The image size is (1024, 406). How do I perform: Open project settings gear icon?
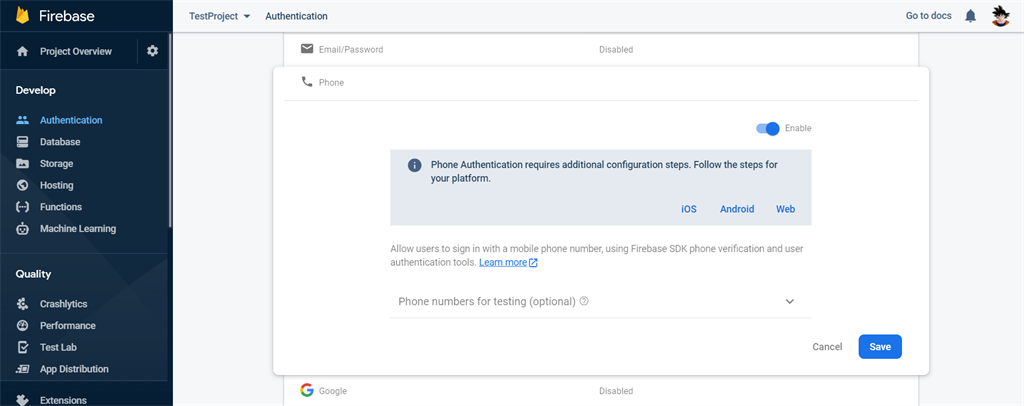click(152, 50)
